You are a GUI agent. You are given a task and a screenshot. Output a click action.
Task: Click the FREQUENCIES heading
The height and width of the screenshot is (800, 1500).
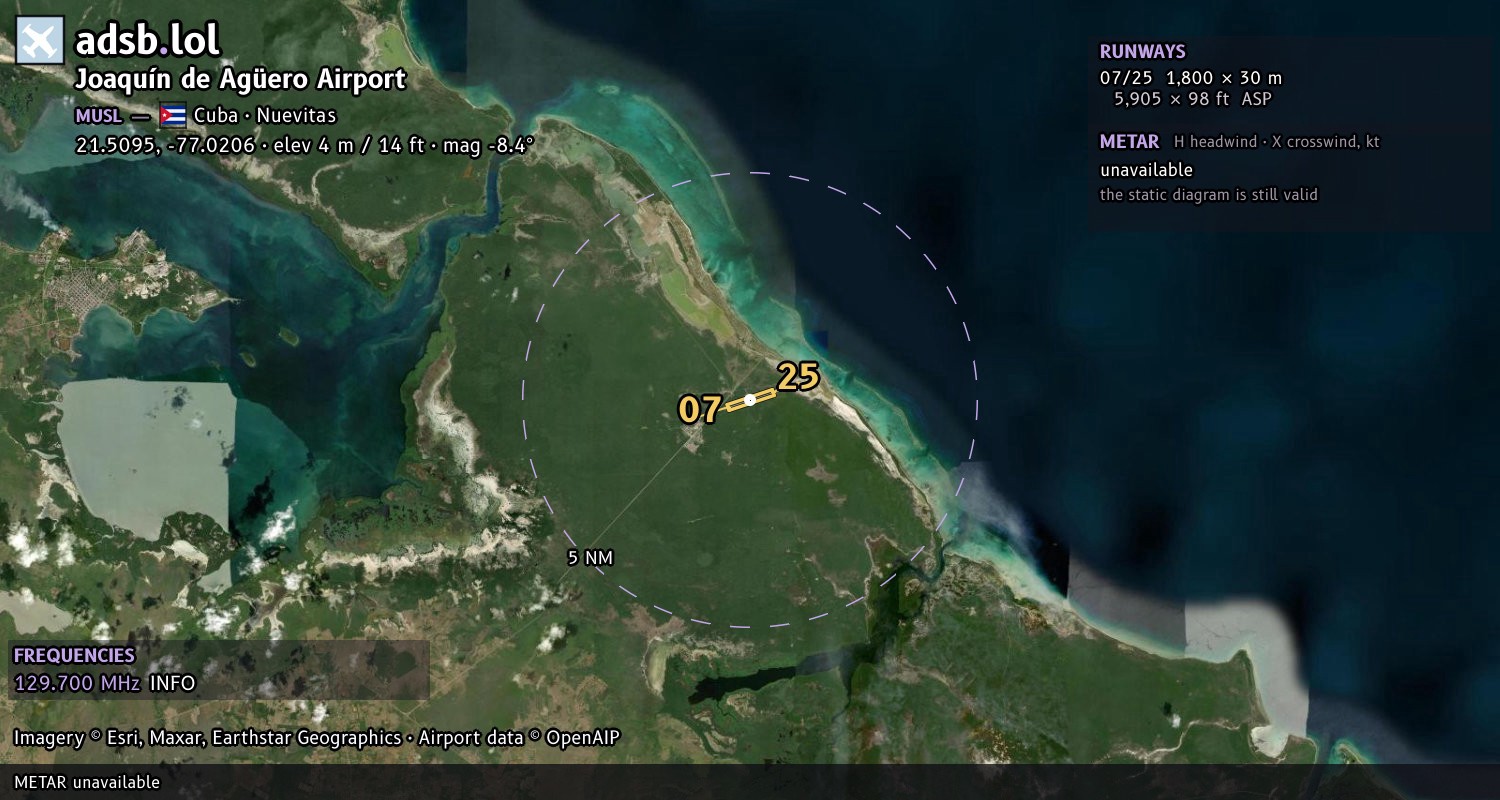click(x=74, y=656)
